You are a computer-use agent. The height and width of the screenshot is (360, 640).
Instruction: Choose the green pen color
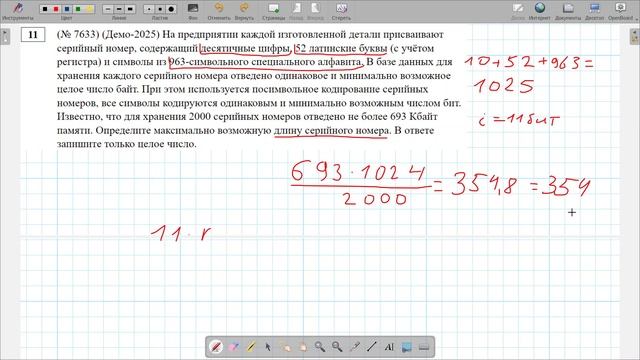tap(78, 9)
